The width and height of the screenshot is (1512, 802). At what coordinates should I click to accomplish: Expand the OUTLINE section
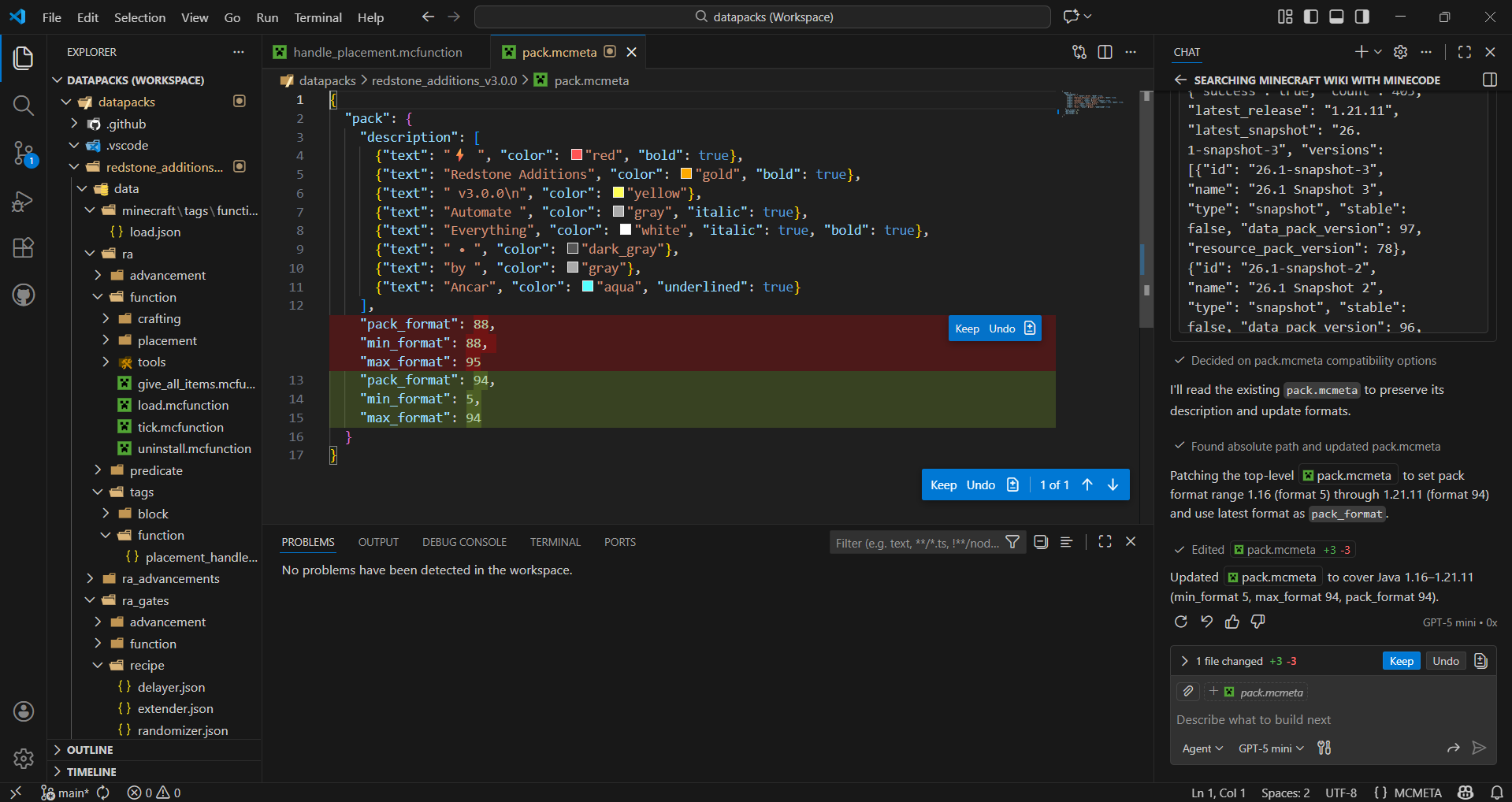tap(90, 750)
